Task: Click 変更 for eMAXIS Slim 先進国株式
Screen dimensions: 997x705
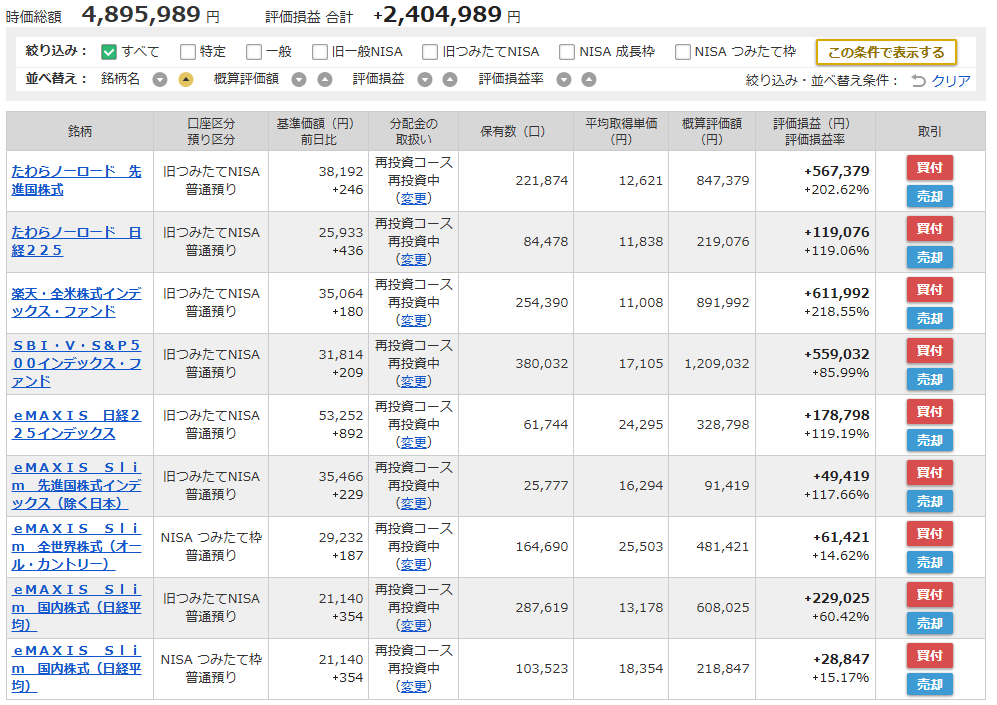Action: click(413, 503)
